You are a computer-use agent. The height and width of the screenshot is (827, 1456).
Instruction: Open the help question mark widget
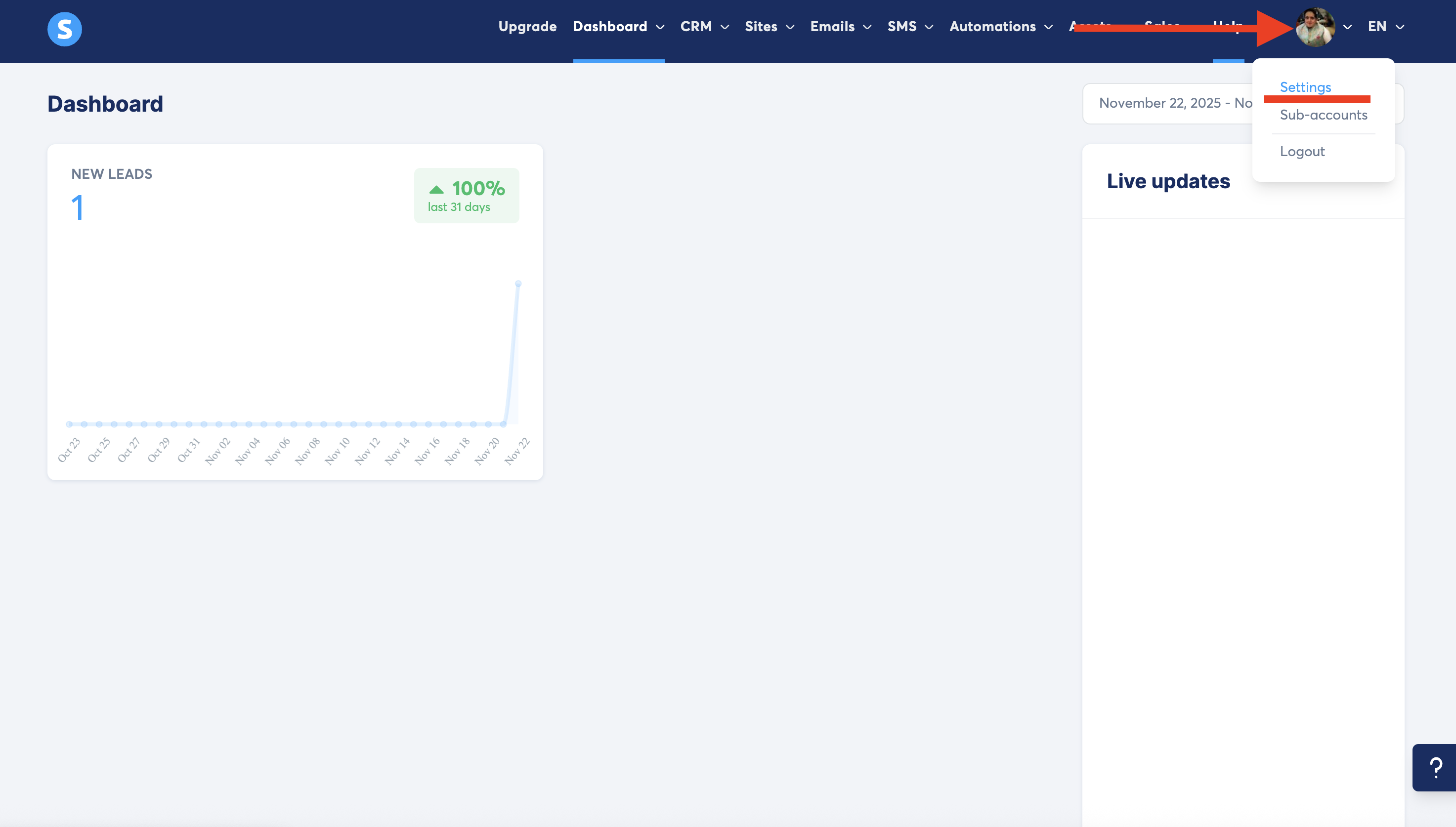click(1436, 767)
